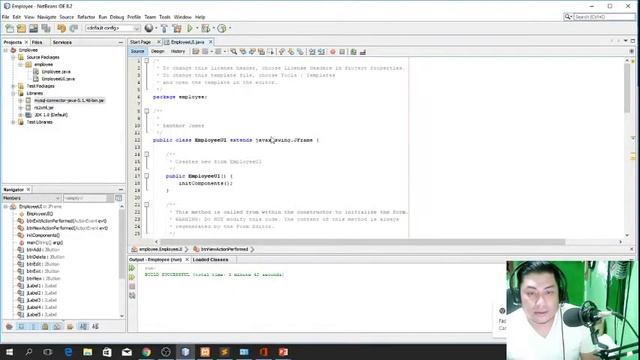
Task: Switch to the Start Page tab
Action: 140,42
